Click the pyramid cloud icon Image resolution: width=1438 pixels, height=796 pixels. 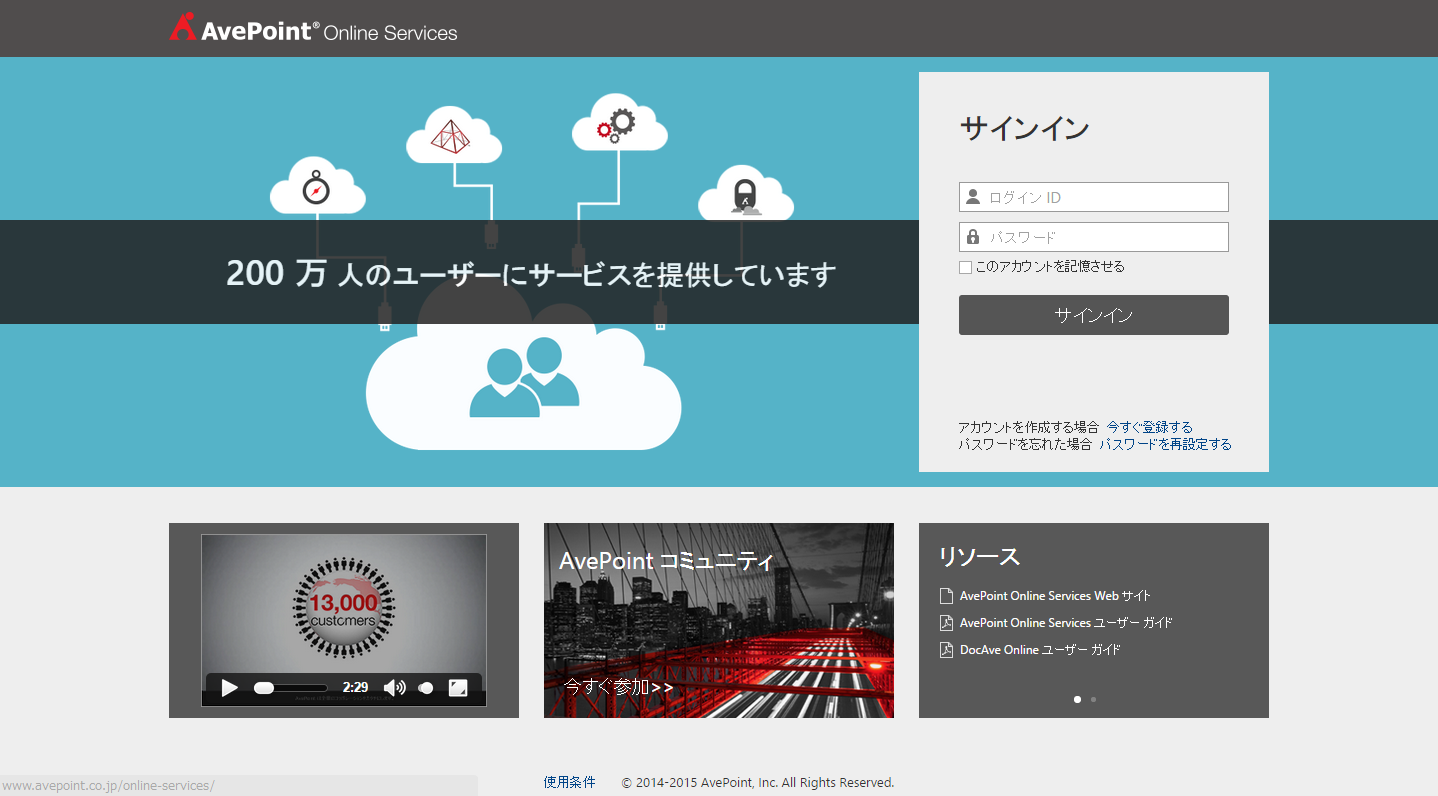(x=453, y=135)
